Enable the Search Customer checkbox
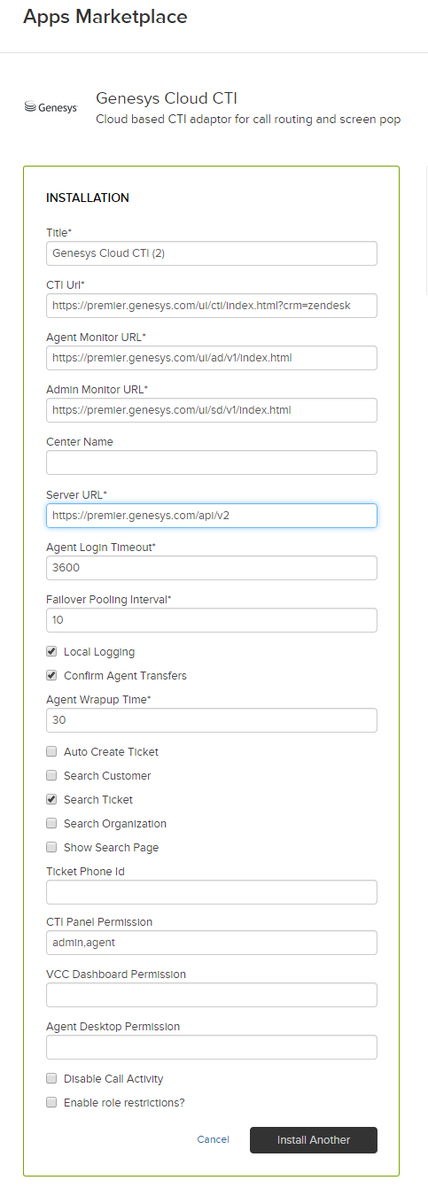 [52, 776]
